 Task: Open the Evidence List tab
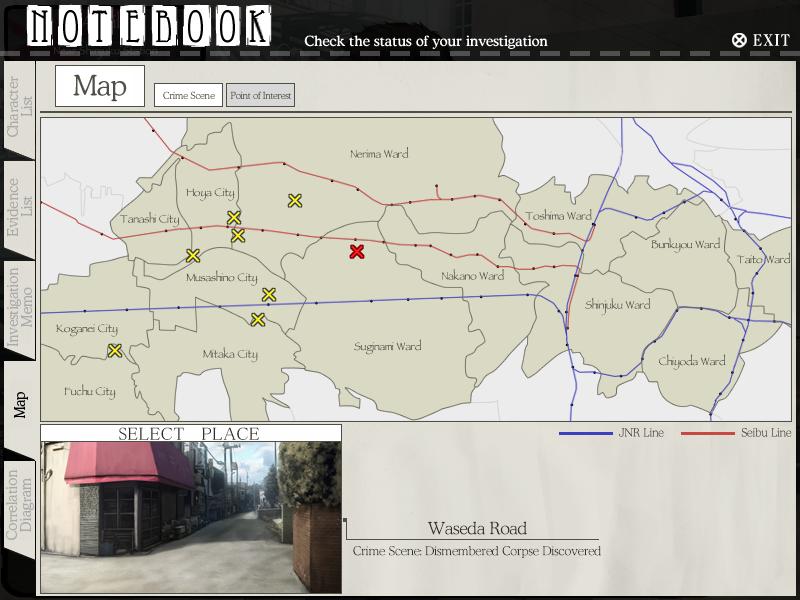click(x=18, y=208)
